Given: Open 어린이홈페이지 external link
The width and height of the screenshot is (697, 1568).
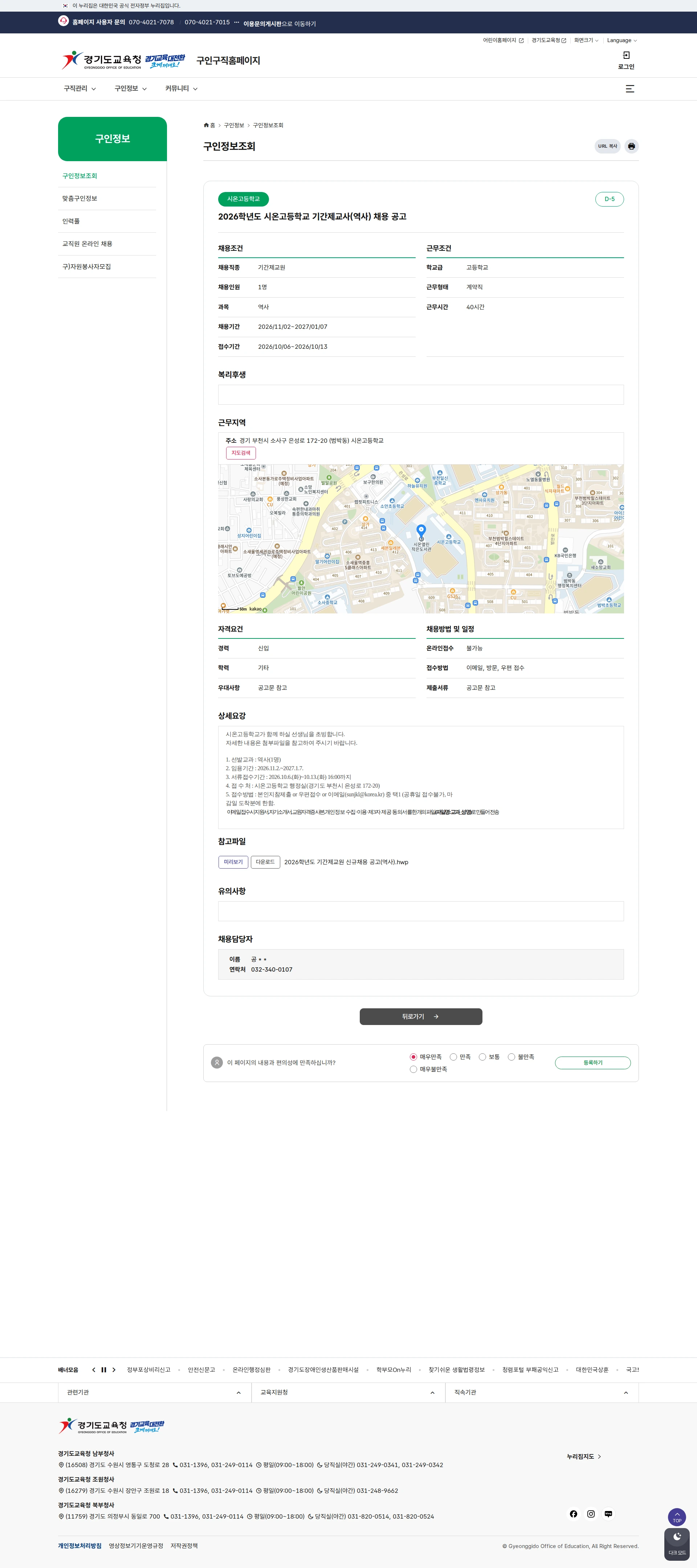Looking at the screenshot, I should tap(503, 40).
